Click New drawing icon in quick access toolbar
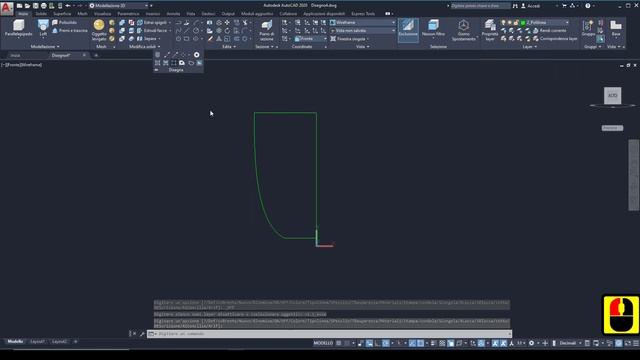The width and height of the screenshot is (640, 360). [x=19, y=6]
